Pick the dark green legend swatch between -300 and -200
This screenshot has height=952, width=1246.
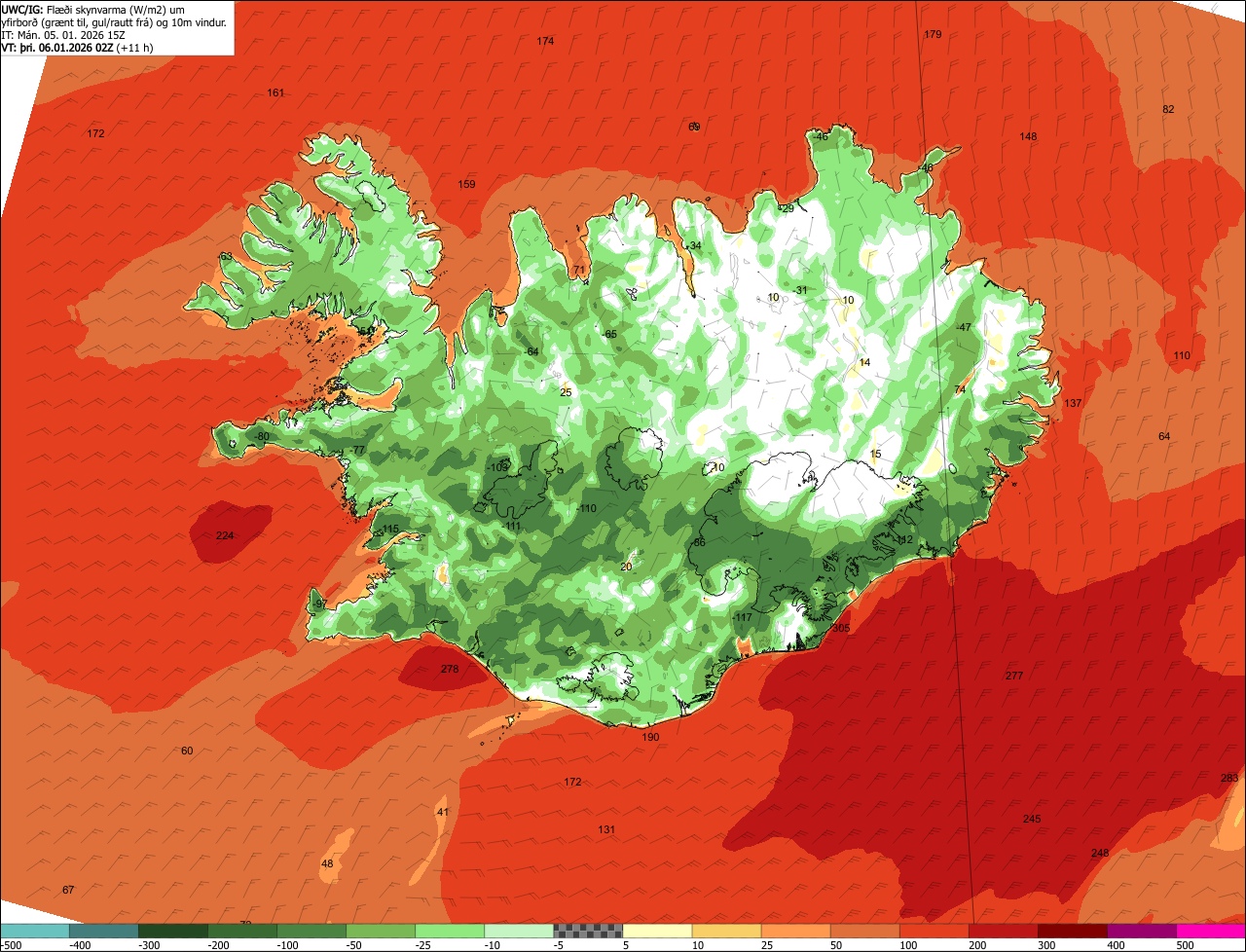click(x=173, y=931)
